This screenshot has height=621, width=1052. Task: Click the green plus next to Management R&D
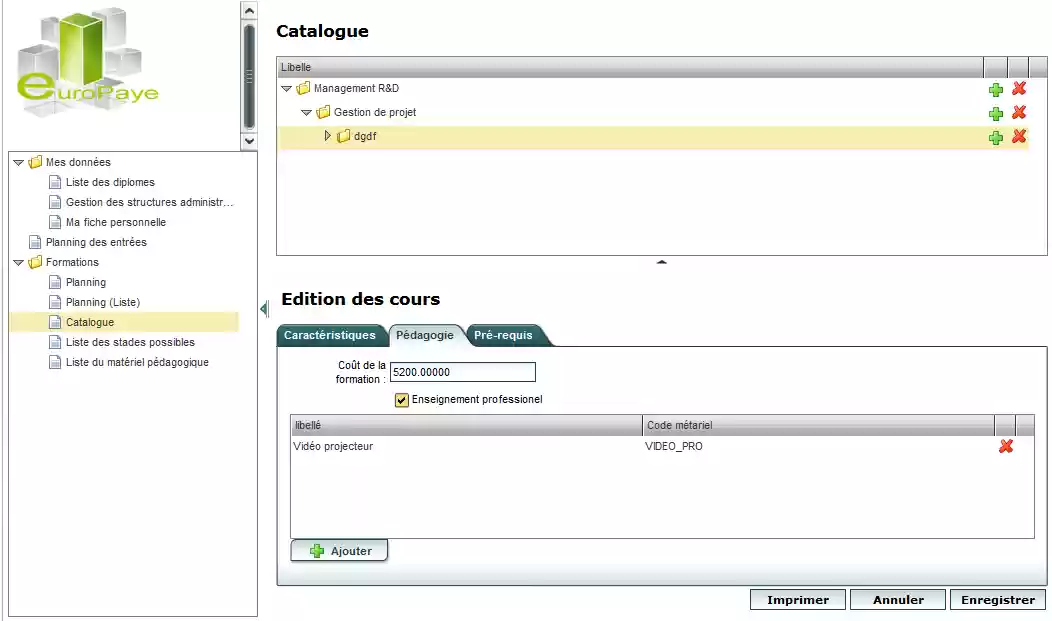(x=995, y=88)
